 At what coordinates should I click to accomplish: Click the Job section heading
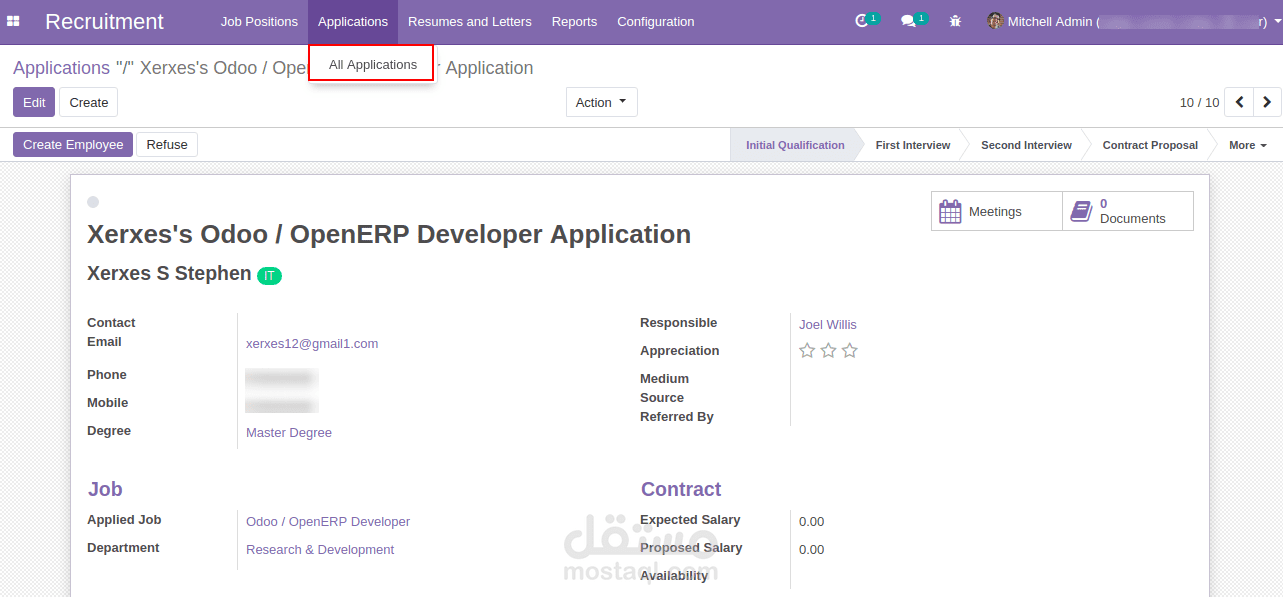click(105, 489)
